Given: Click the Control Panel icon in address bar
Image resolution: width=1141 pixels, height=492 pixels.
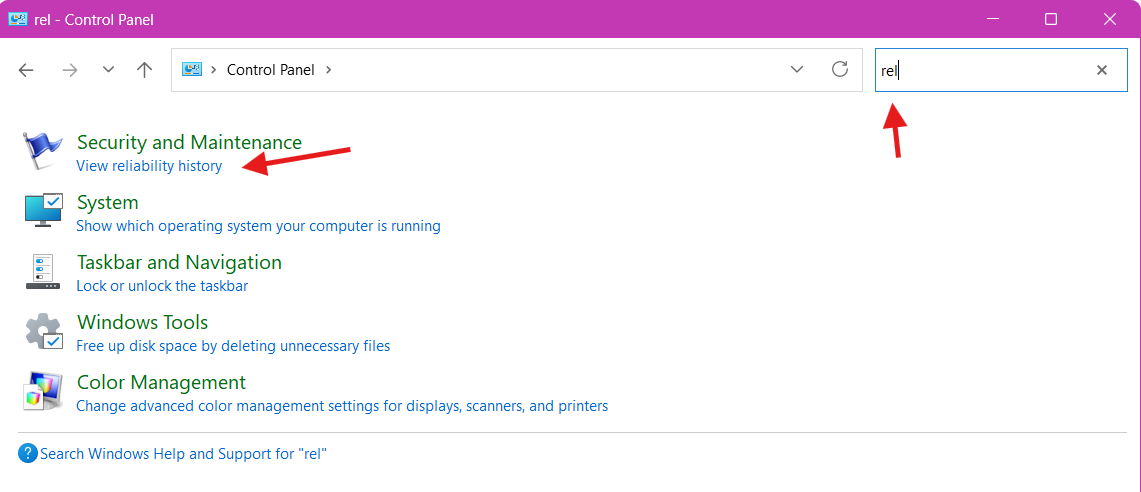Looking at the screenshot, I should coord(191,69).
